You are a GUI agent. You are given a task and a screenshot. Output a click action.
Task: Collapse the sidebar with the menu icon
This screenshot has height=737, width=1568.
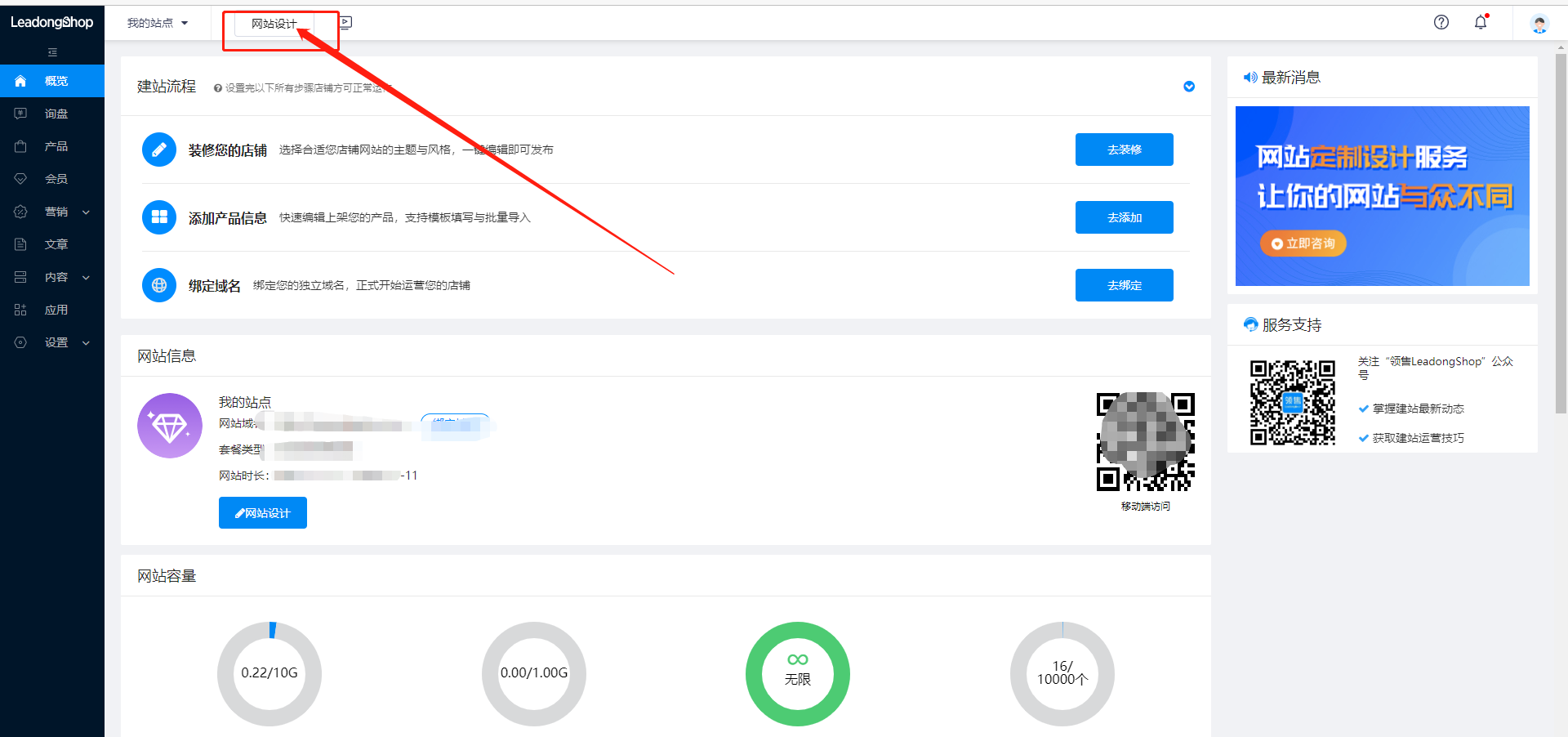[x=52, y=52]
